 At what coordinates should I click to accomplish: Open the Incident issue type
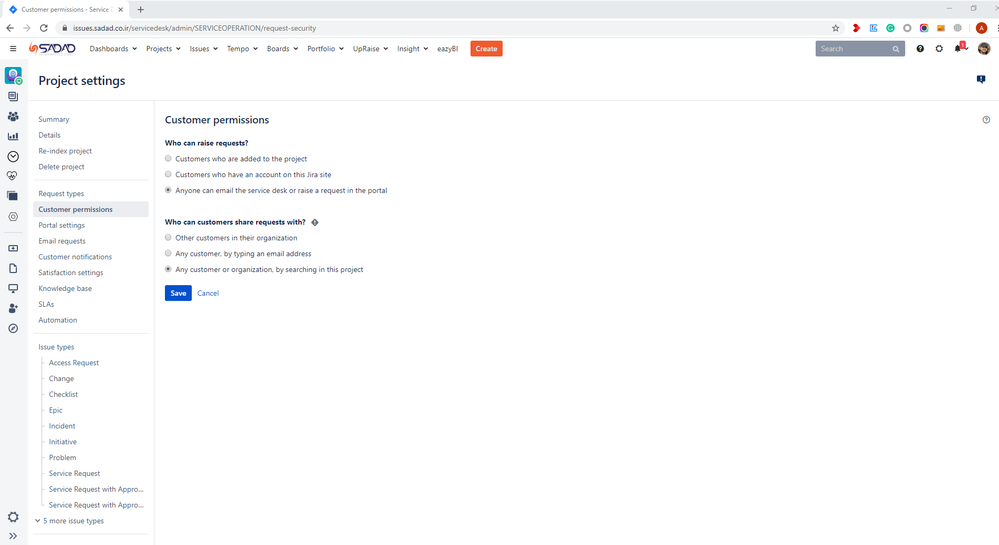tap(62, 426)
